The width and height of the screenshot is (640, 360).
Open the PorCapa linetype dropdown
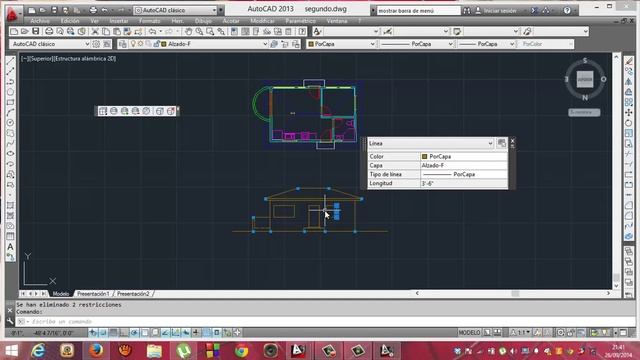(x=451, y=44)
